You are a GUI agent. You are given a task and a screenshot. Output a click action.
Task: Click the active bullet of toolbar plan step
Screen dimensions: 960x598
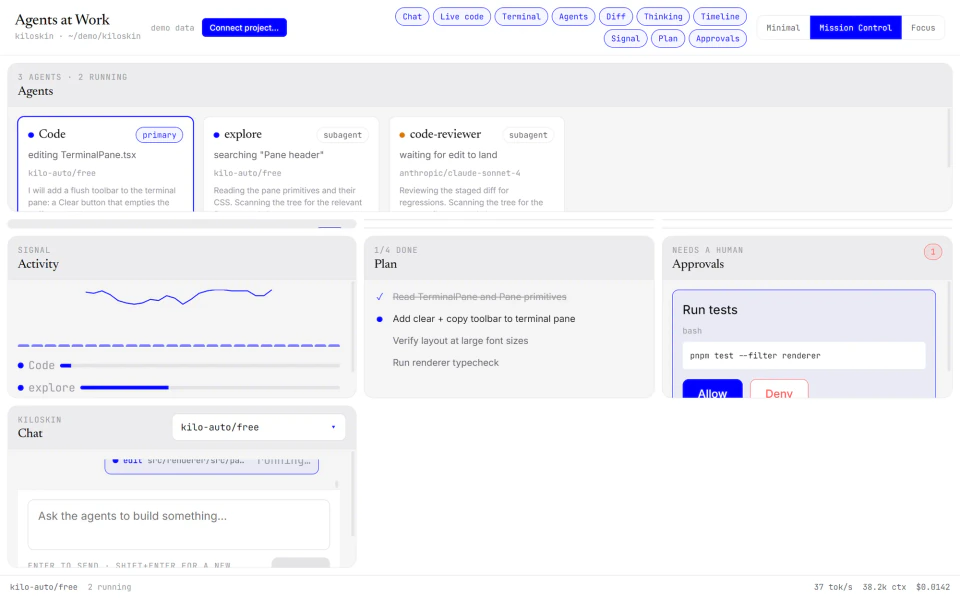tap(380, 319)
